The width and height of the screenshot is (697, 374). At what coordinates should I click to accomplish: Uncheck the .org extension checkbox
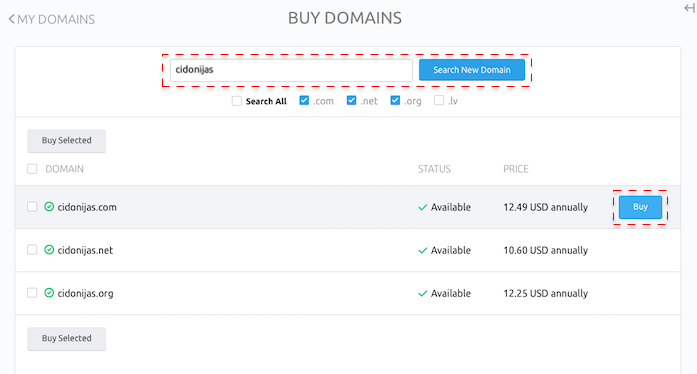(x=395, y=101)
